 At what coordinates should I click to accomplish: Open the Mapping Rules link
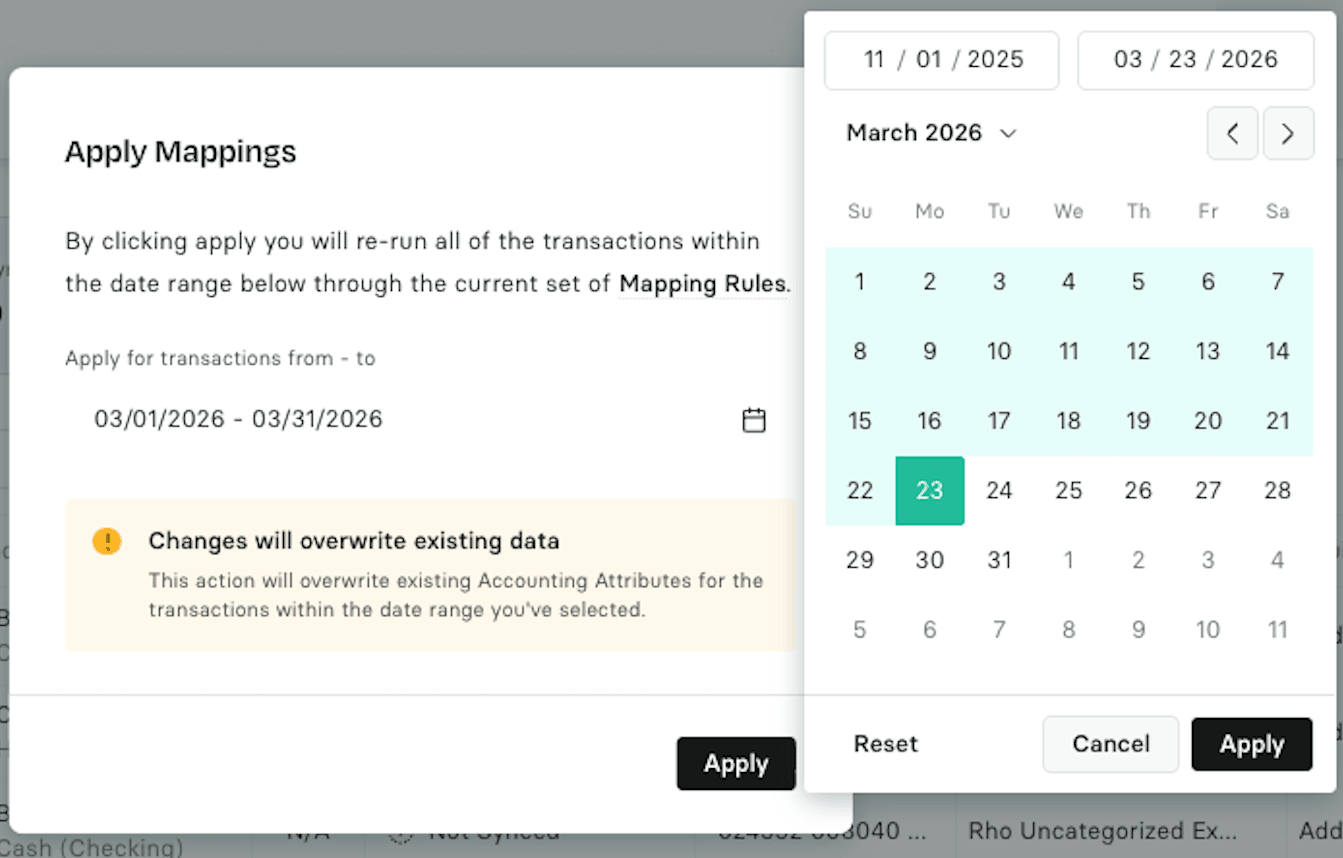click(702, 284)
